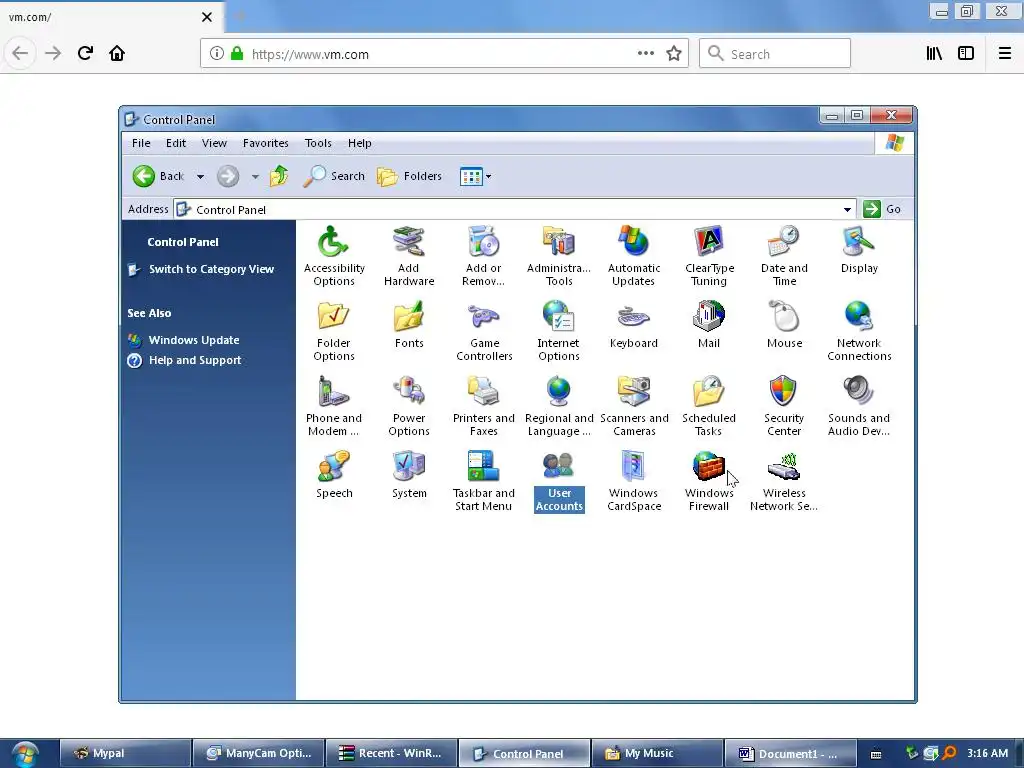Viewport: 1024px width, 768px height.
Task: Switch to ManyCam Options taskbar button
Action: (258, 754)
